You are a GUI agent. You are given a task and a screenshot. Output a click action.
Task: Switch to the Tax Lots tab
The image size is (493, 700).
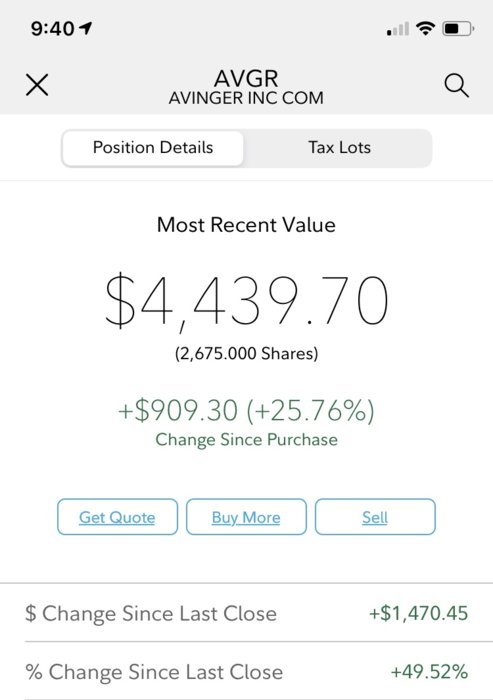339,148
